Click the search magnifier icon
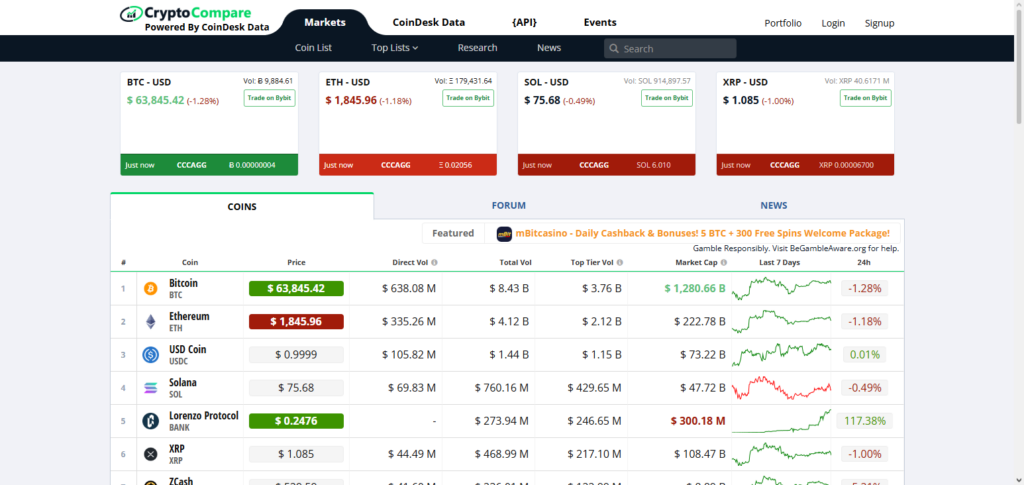The image size is (1024, 485). click(x=614, y=49)
